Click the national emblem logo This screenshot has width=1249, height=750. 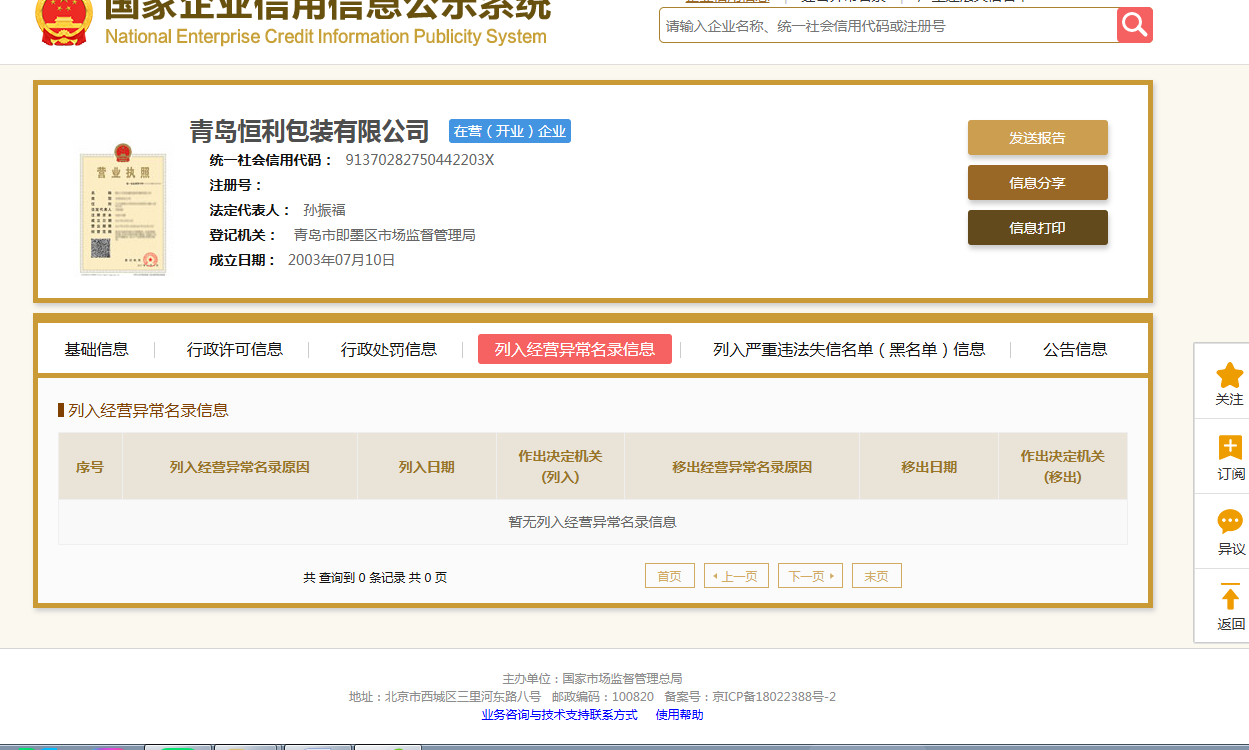(62, 22)
